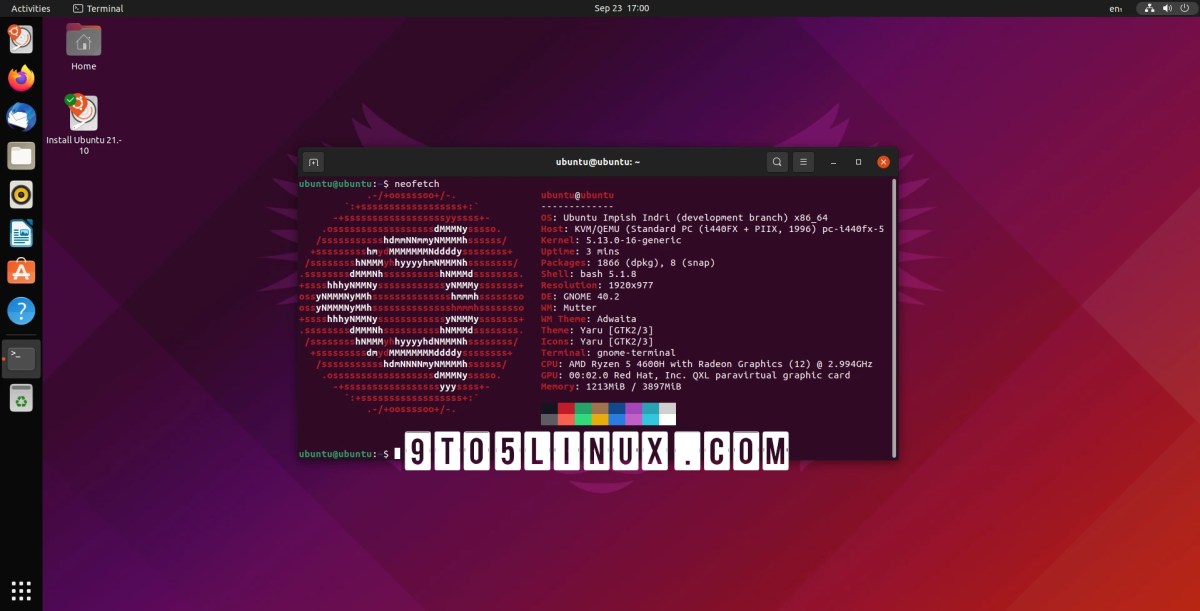Open LibreOffice Writer from the dock
The width and height of the screenshot is (1200, 611).
pyautogui.click(x=21, y=233)
